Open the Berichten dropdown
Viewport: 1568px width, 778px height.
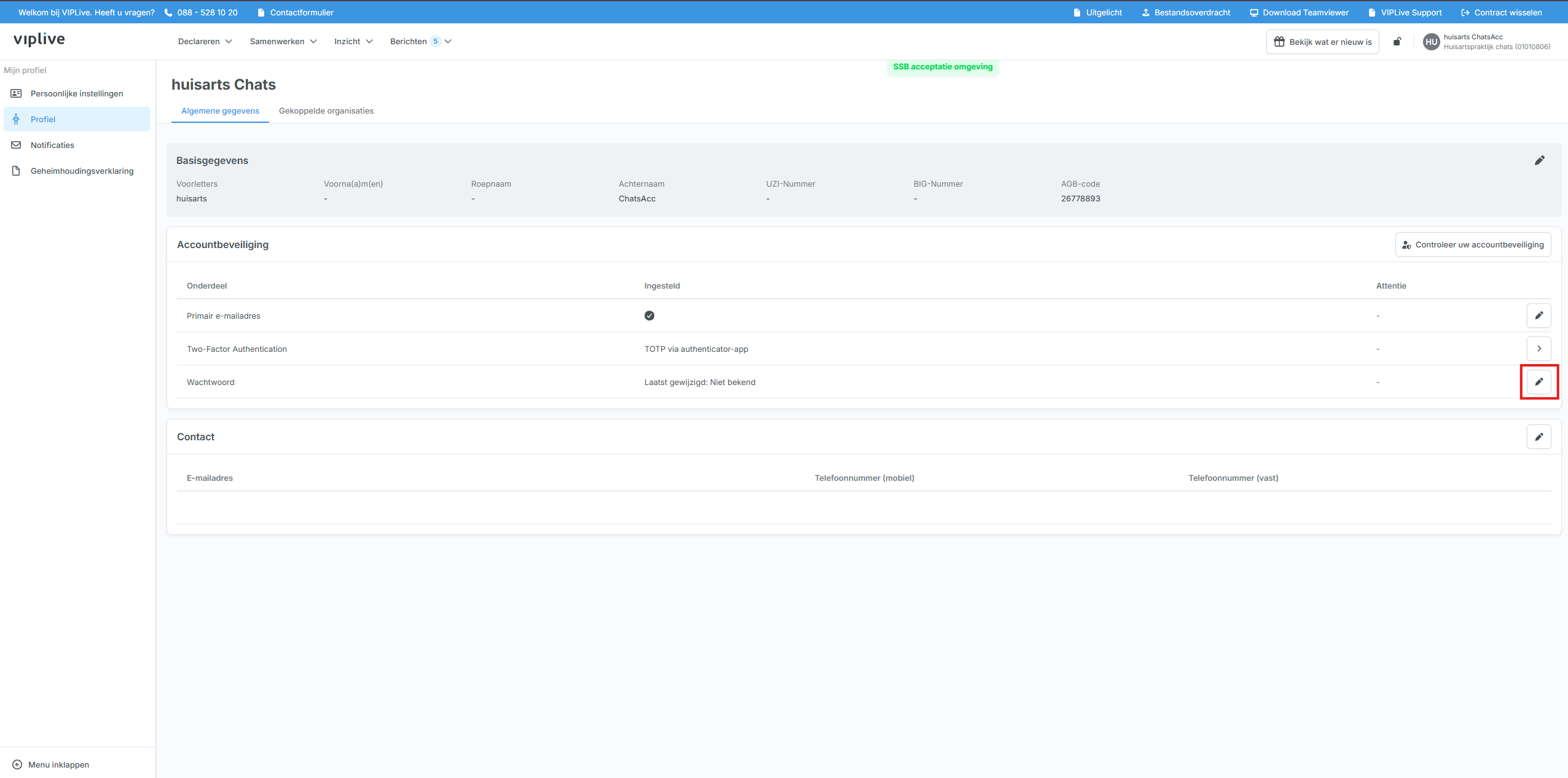pyautogui.click(x=421, y=41)
